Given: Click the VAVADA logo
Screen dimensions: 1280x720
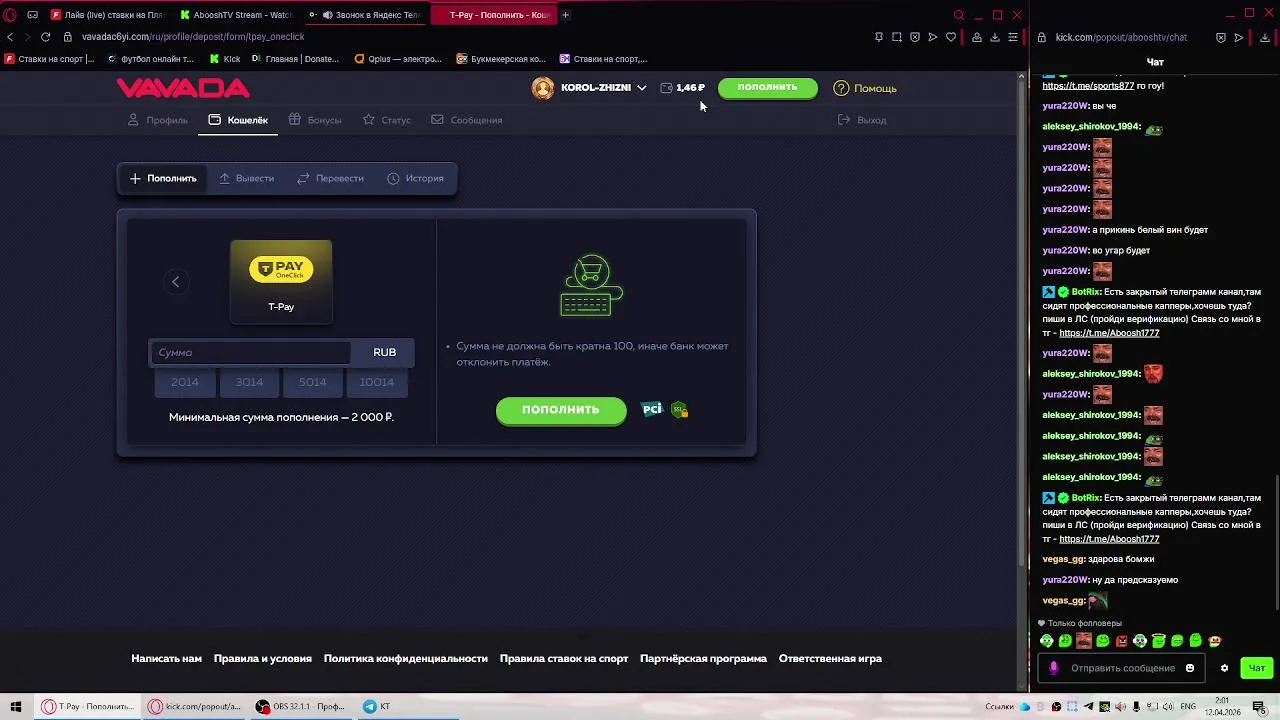Looking at the screenshot, I should (183, 88).
